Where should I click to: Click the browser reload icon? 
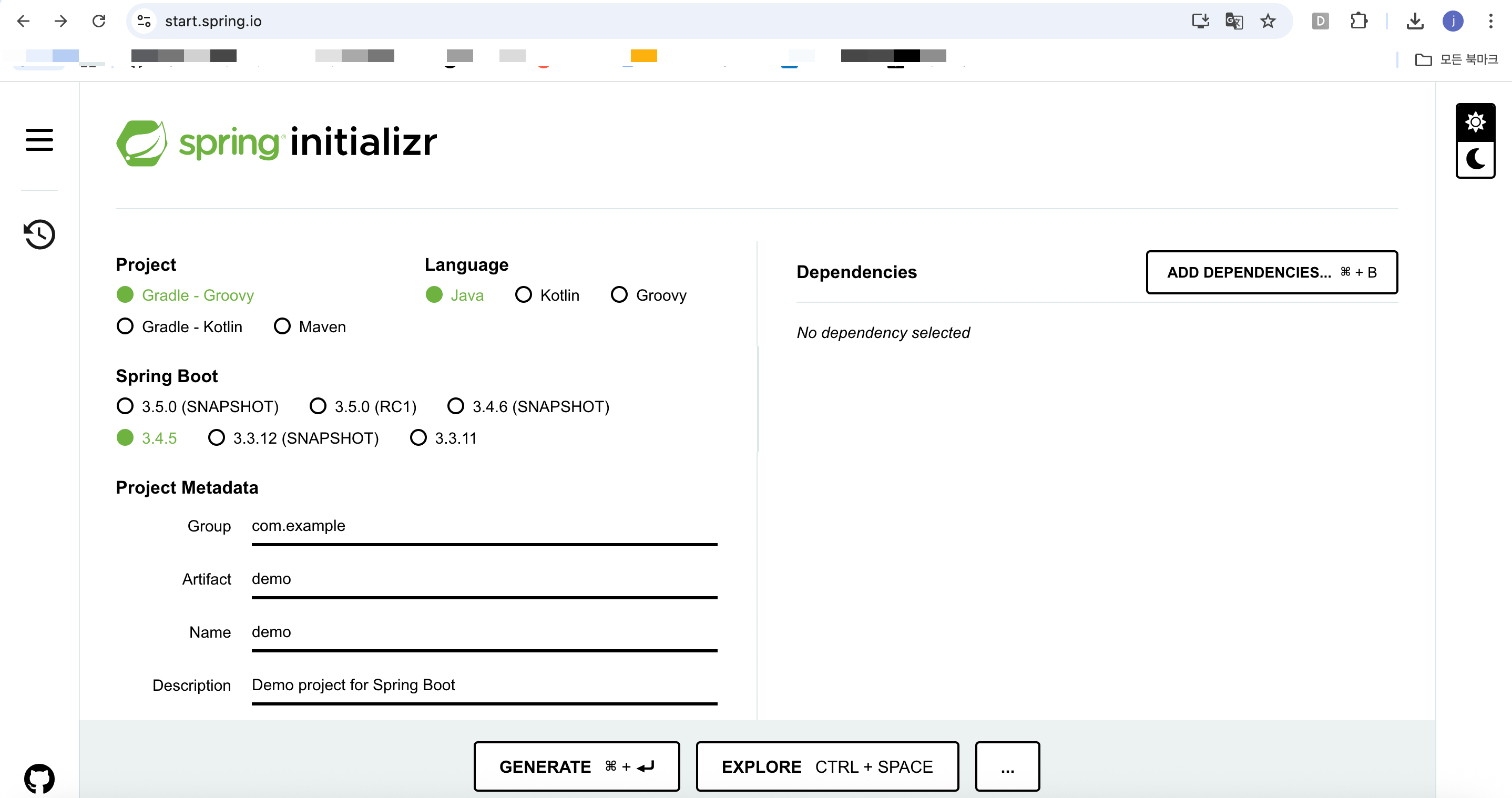[x=99, y=21]
